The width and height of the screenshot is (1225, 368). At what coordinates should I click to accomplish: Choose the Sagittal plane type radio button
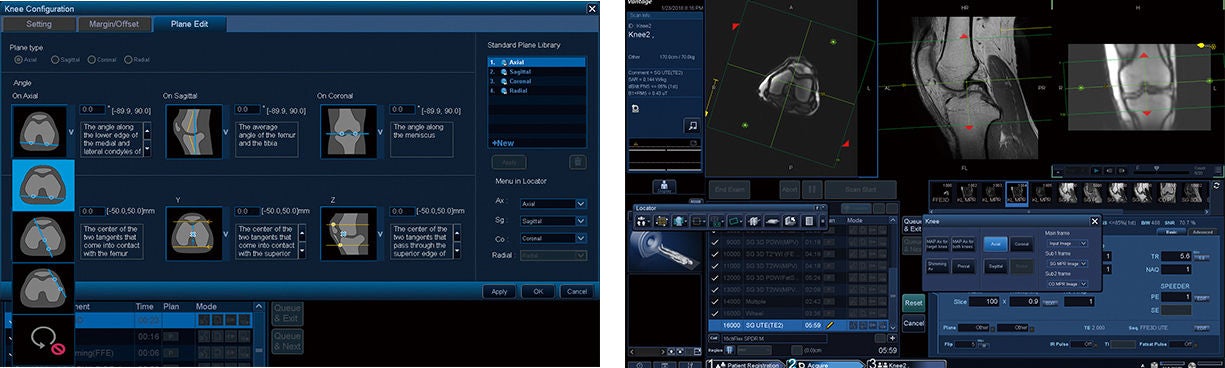tap(56, 61)
